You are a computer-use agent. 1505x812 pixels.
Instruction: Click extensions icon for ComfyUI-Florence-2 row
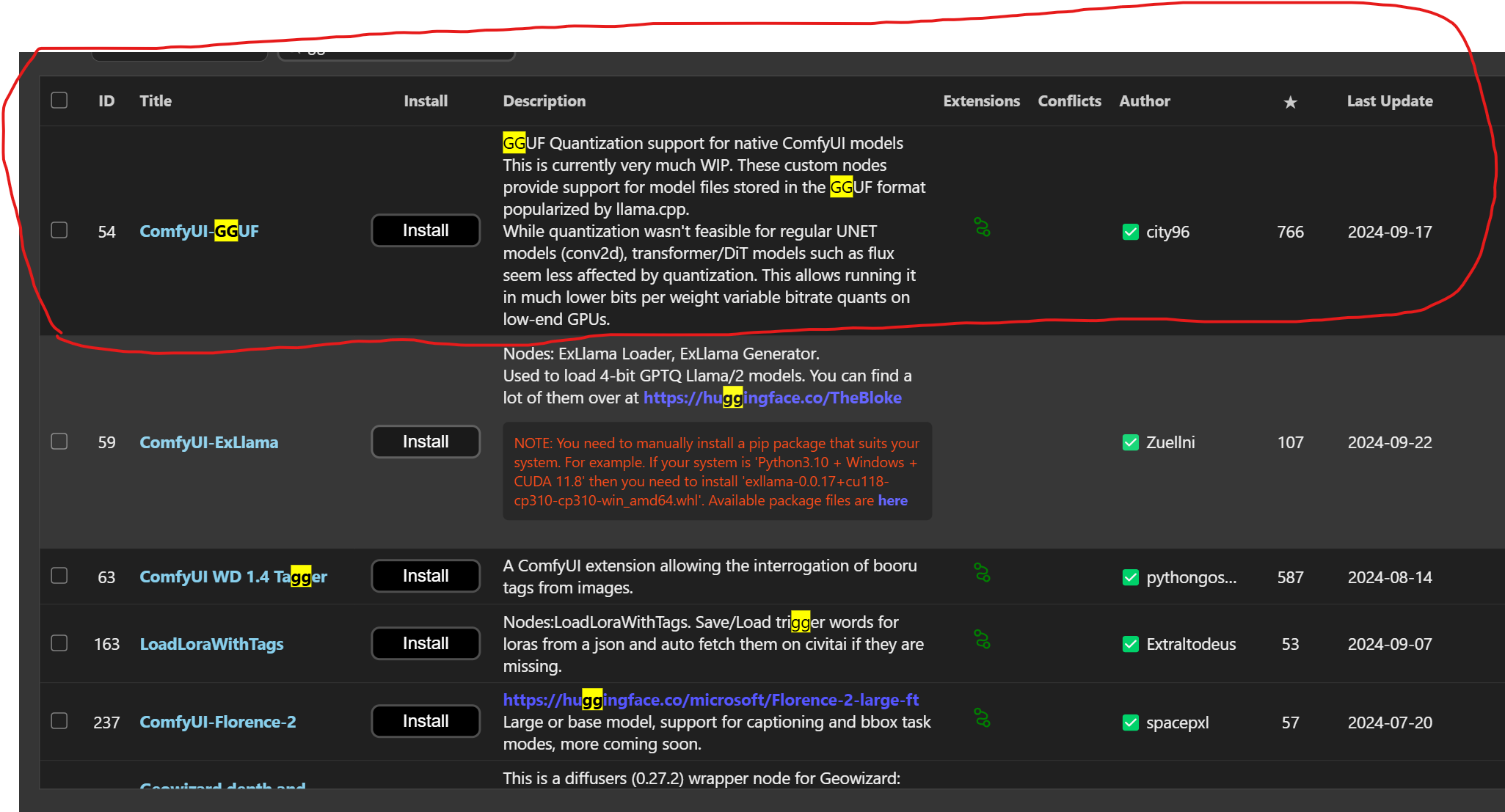(982, 717)
